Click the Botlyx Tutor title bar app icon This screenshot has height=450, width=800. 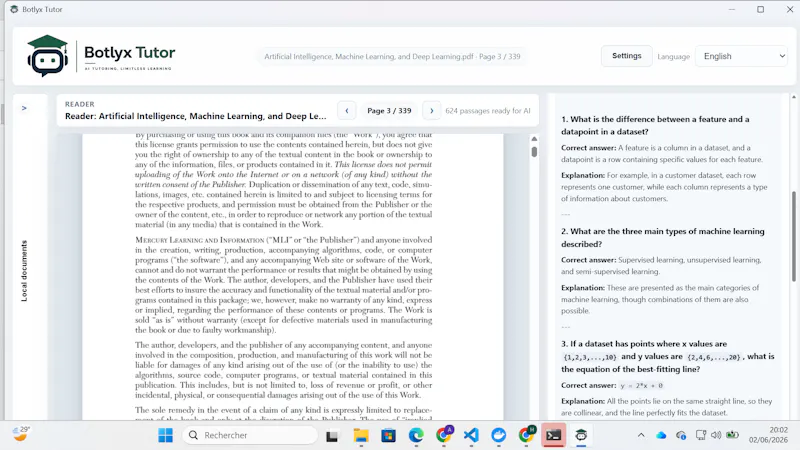coord(14,9)
